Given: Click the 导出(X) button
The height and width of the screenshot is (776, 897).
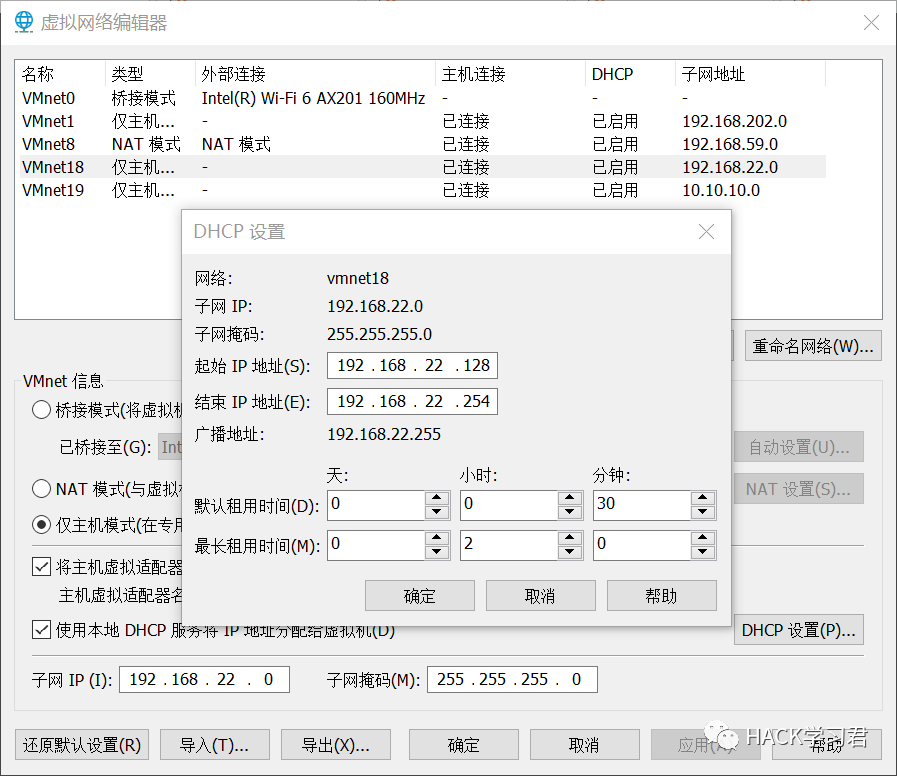Looking at the screenshot, I should pos(335,745).
